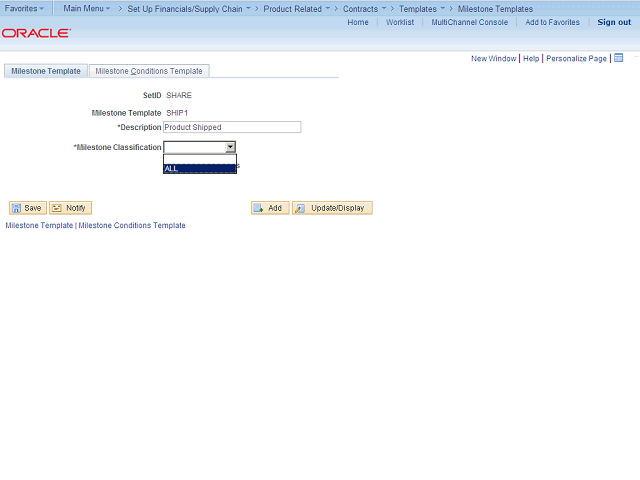The width and height of the screenshot is (640, 480).
Task: Switch to the Milestone Template tab
Action: click(46, 71)
